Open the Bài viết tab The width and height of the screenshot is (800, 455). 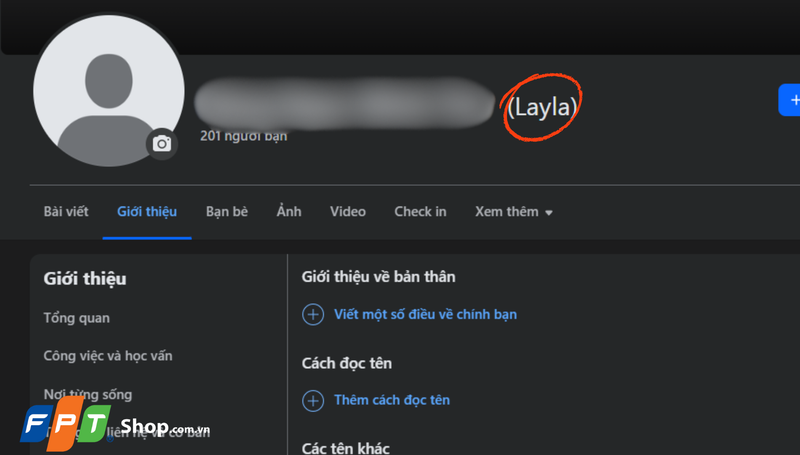pos(66,212)
